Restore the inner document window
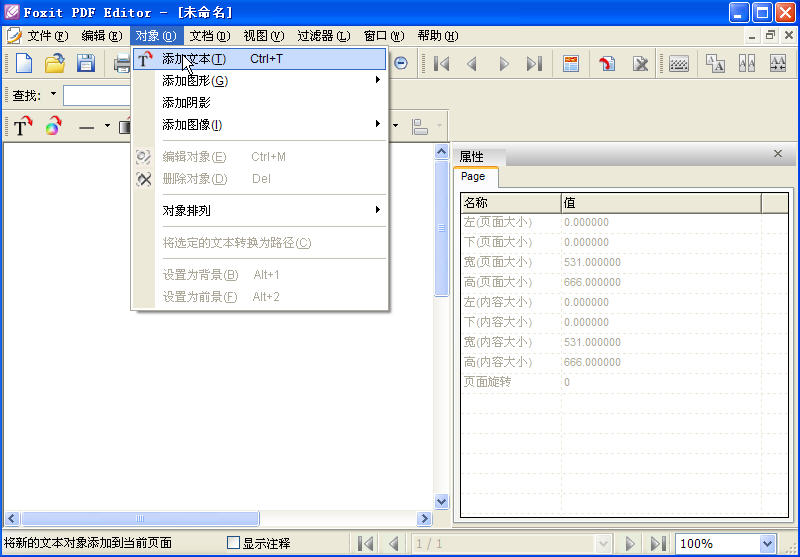 coord(770,35)
